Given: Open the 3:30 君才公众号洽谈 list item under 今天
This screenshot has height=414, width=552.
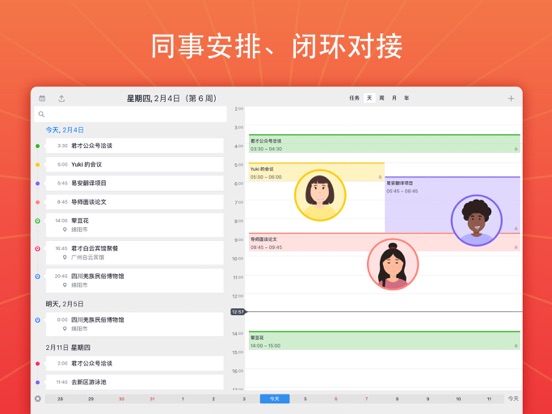Looking at the screenshot, I should (x=134, y=146).
